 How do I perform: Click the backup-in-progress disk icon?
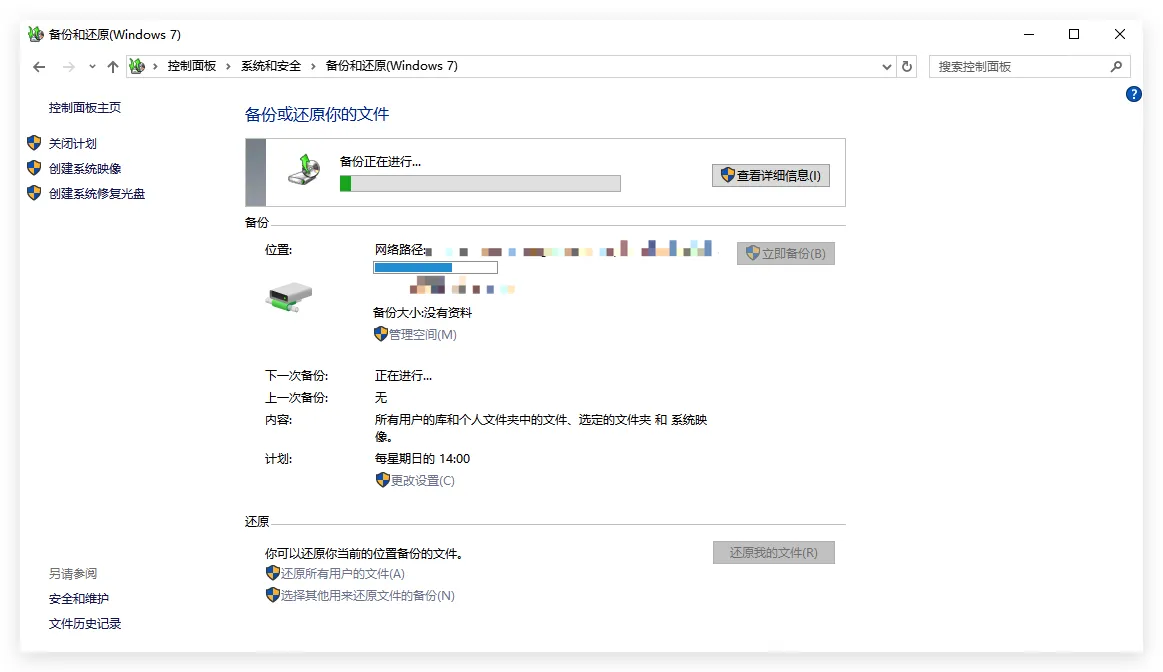click(304, 169)
